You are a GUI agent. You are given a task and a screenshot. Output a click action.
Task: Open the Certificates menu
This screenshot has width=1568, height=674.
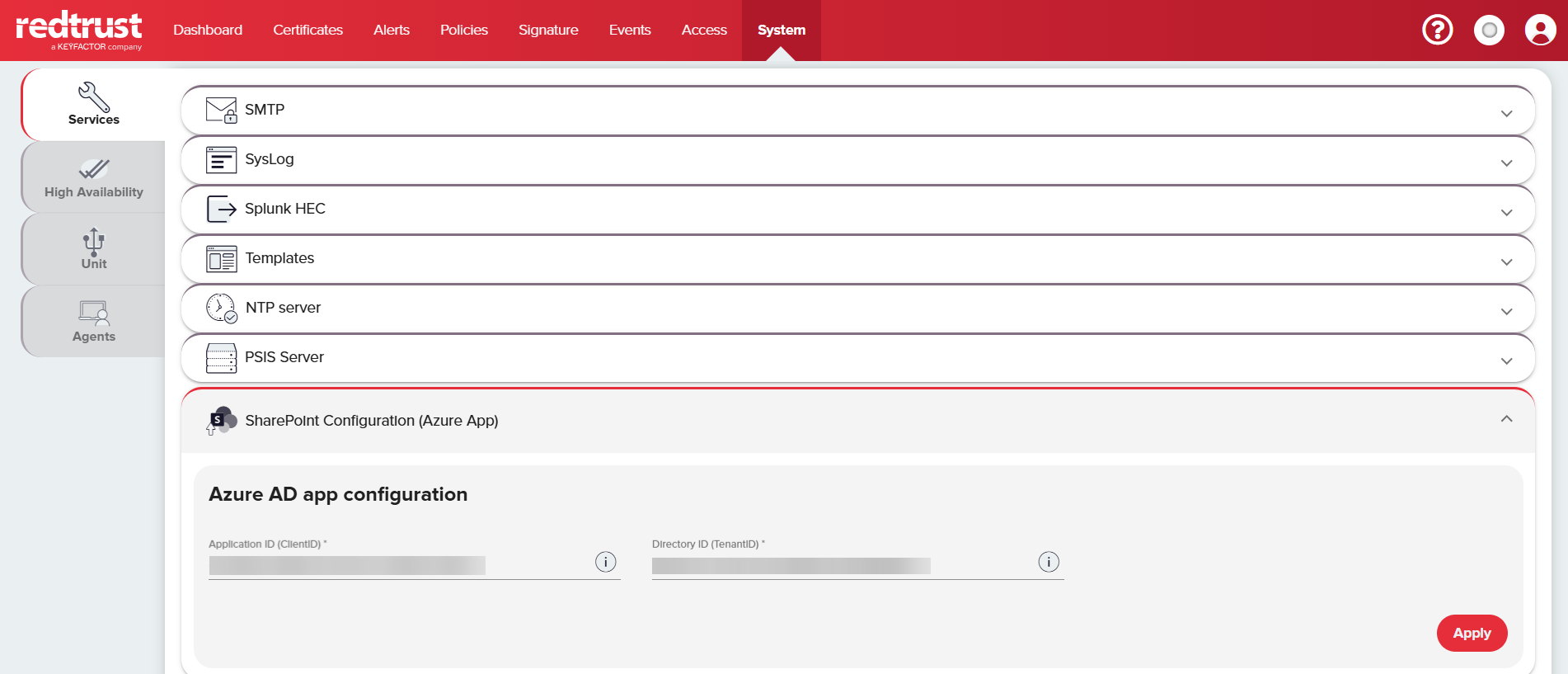(x=307, y=30)
